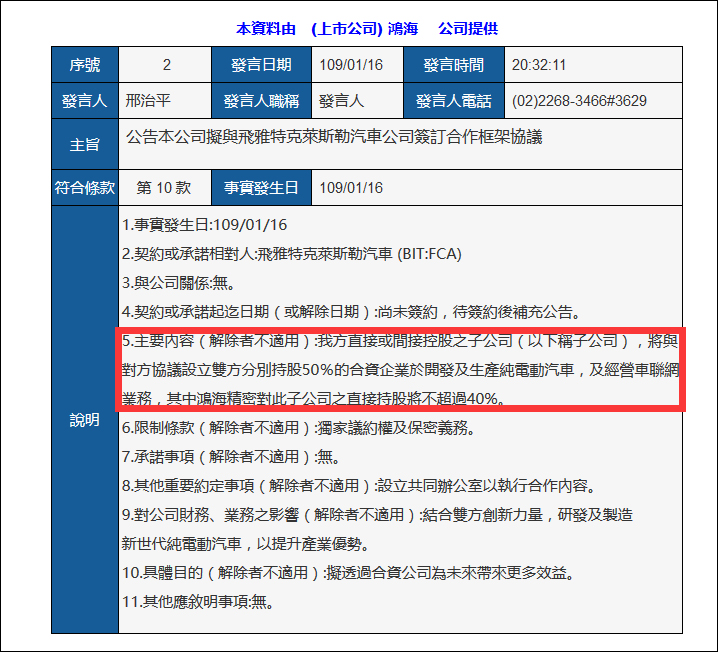Click line 9 starting '9.對公司財務、業務之影響'
The image size is (718, 652).
377,515
